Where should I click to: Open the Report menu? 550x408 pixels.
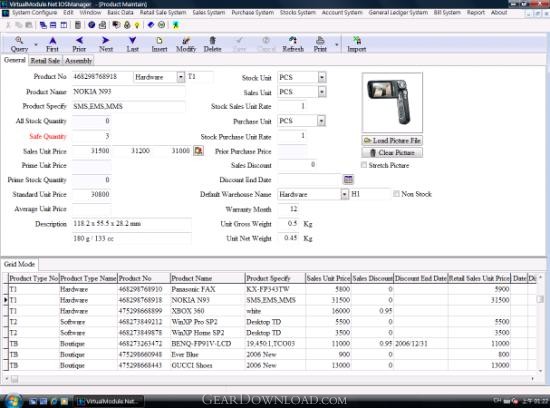[475, 13]
